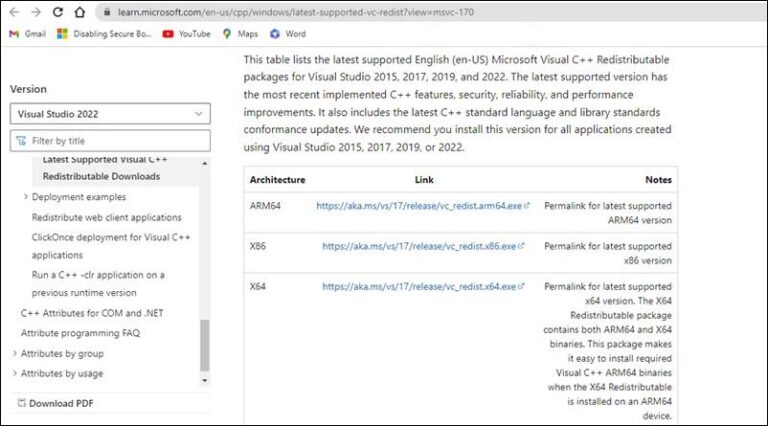Expand the Attributes by usage node
The width and height of the screenshot is (768, 426).
pyautogui.click(x=14, y=373)
